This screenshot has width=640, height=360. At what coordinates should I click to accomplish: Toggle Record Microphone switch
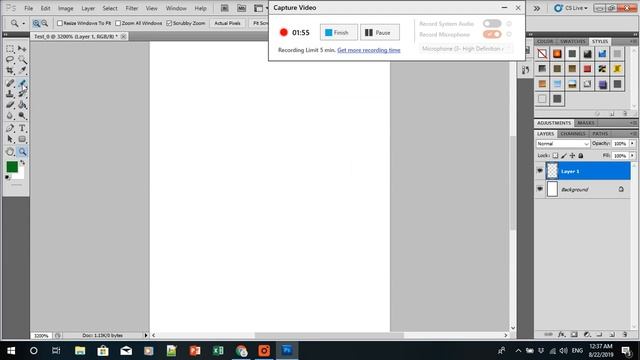pyautogui.click(x=492, y=34)
